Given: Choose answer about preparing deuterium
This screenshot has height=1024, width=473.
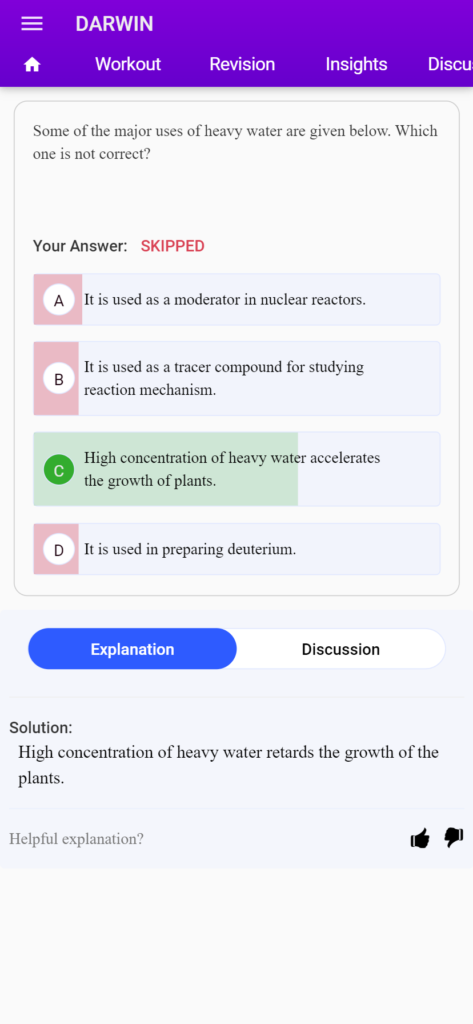Looking at the screenshot, I should click(237, 549).
